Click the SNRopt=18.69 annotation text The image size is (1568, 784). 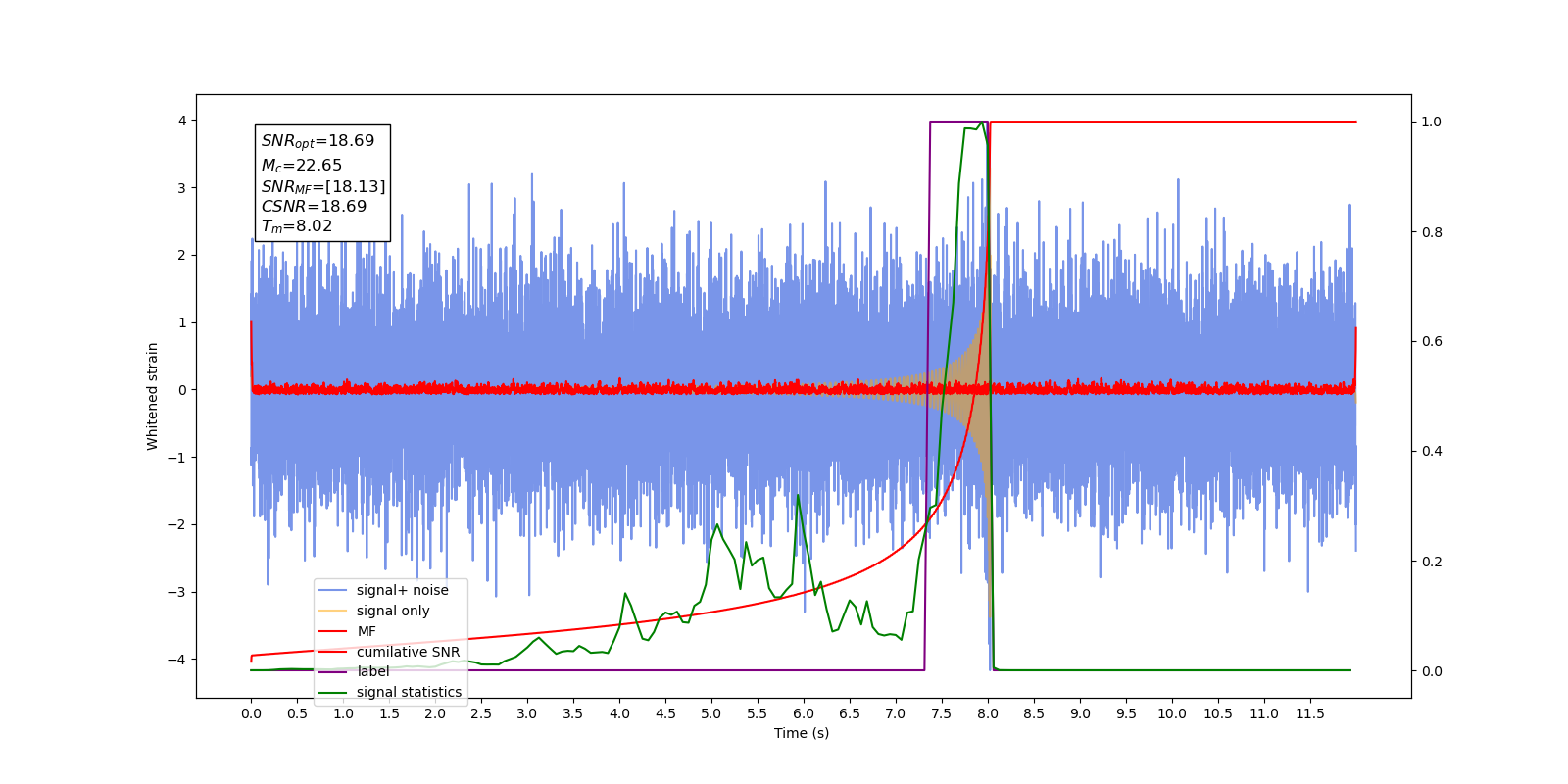pos(318,141)
